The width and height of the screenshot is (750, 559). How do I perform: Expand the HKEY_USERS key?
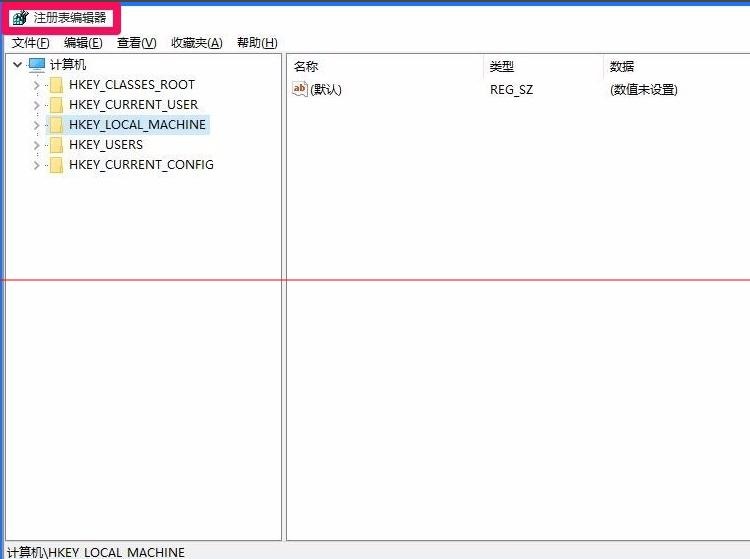pos(36,145)
